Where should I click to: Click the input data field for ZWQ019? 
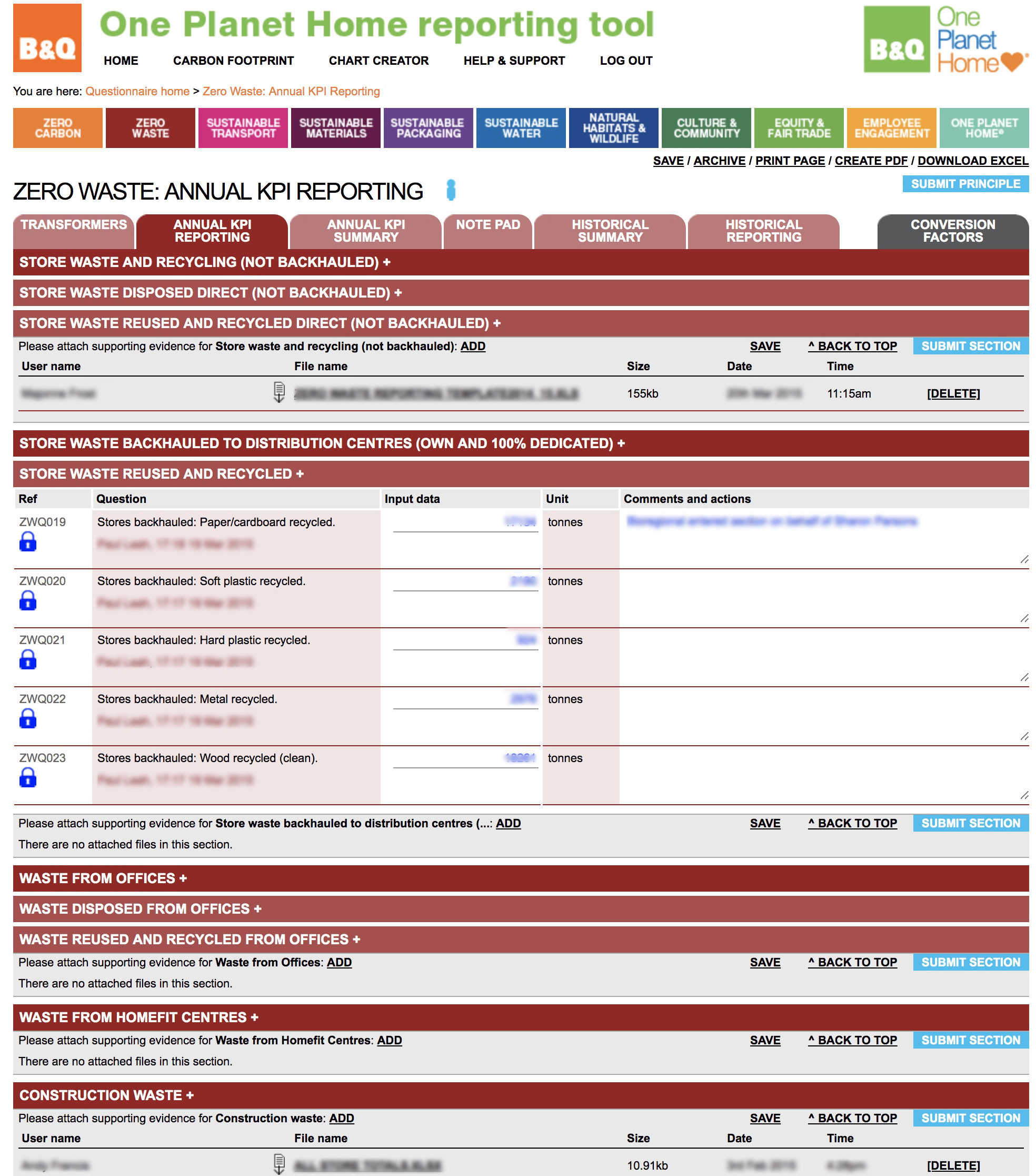coord(465,523)
